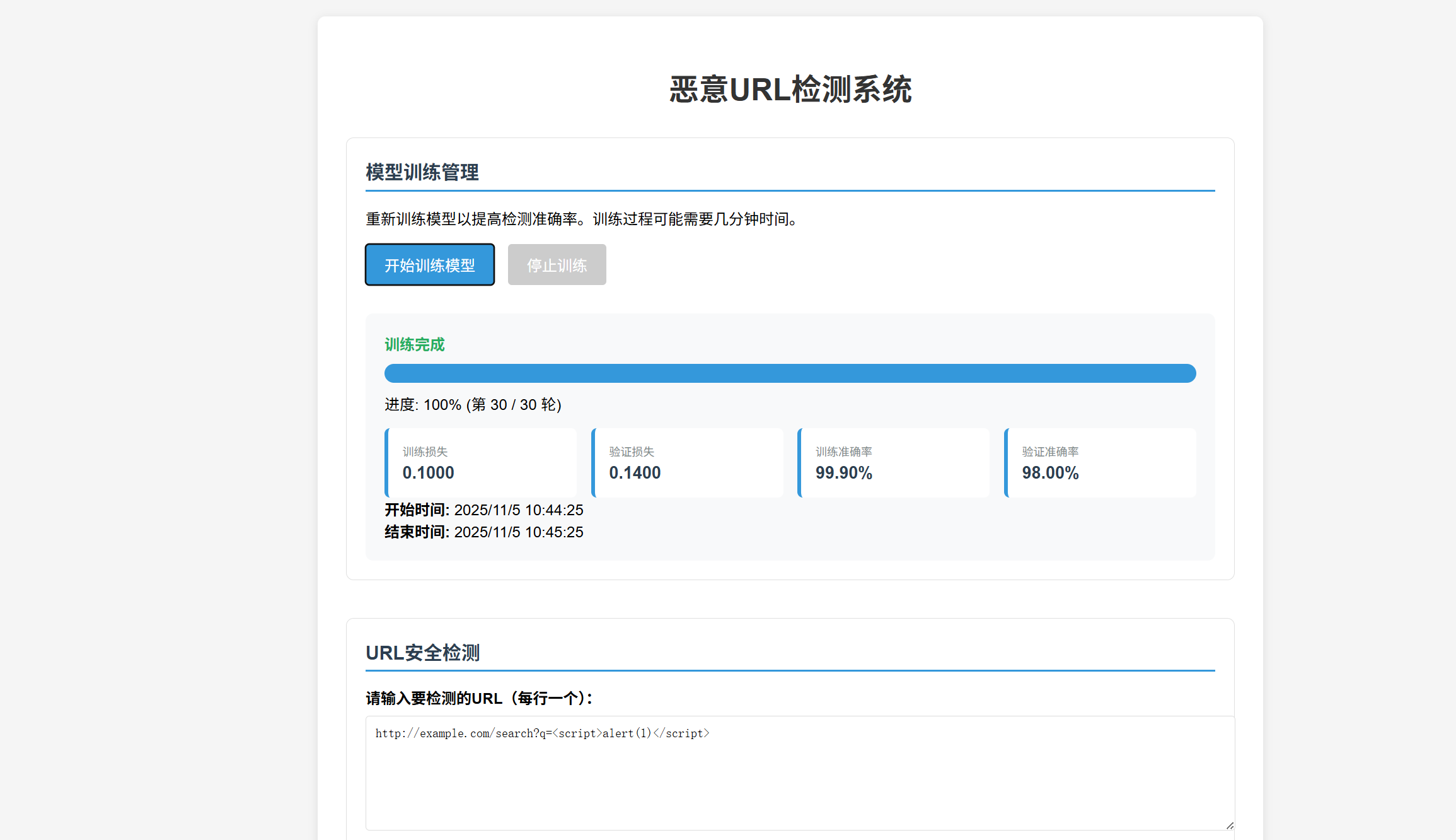Click the 训练损失 metric card
This screenshot has width=1456, height=840.
tap(480, 462)
